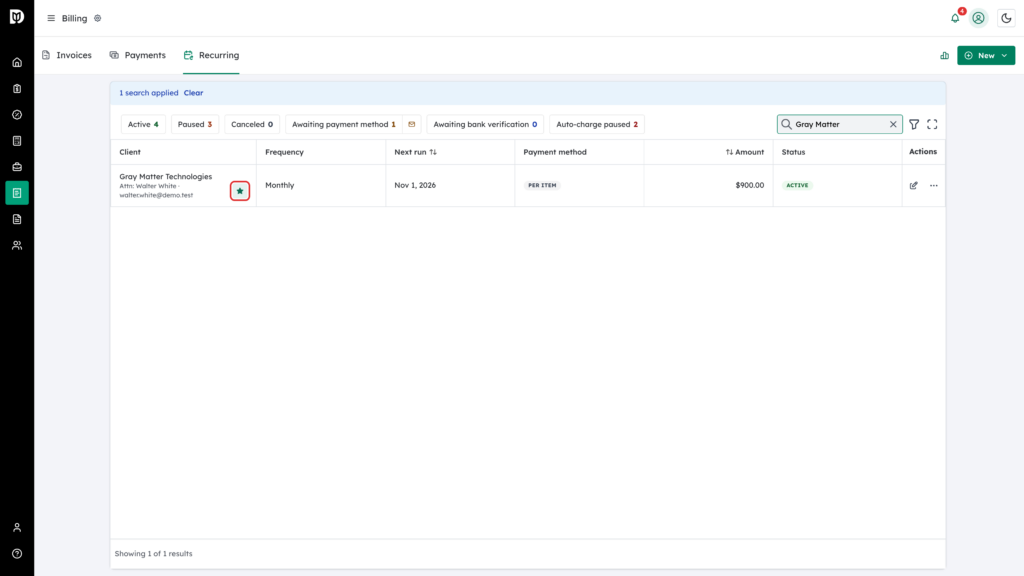Clear the search box with X
The height and width of the screenshot is (576, 1024).
[893, 124]
